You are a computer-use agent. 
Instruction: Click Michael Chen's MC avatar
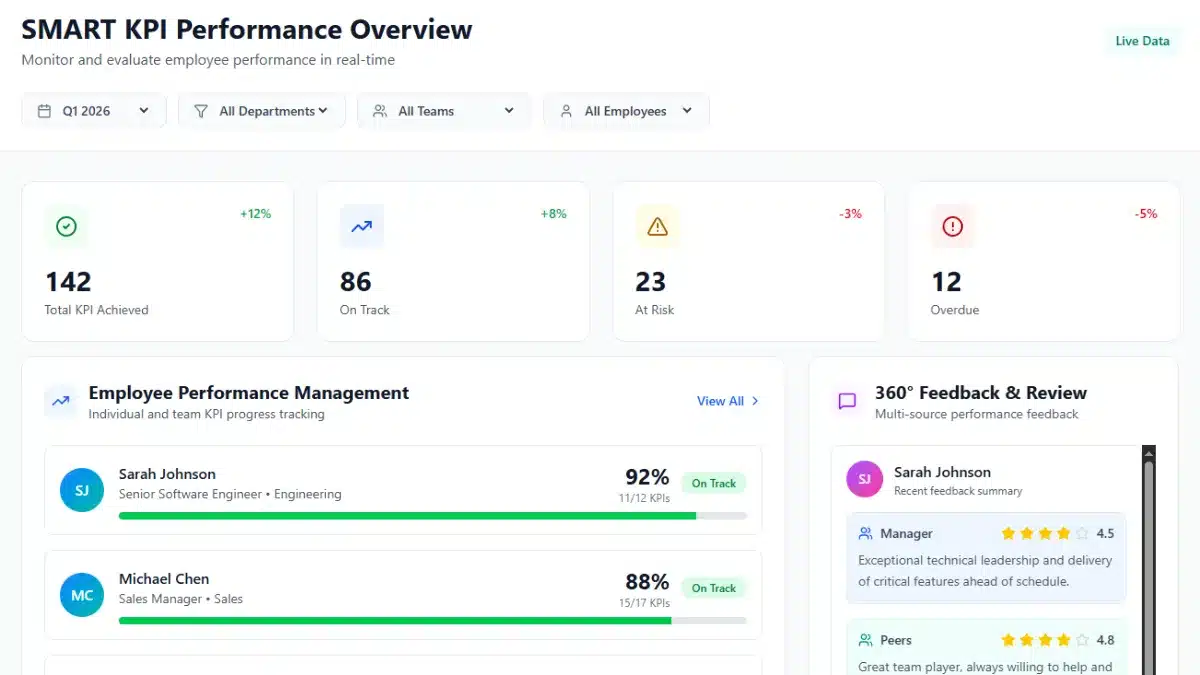(x=81, y=594)
